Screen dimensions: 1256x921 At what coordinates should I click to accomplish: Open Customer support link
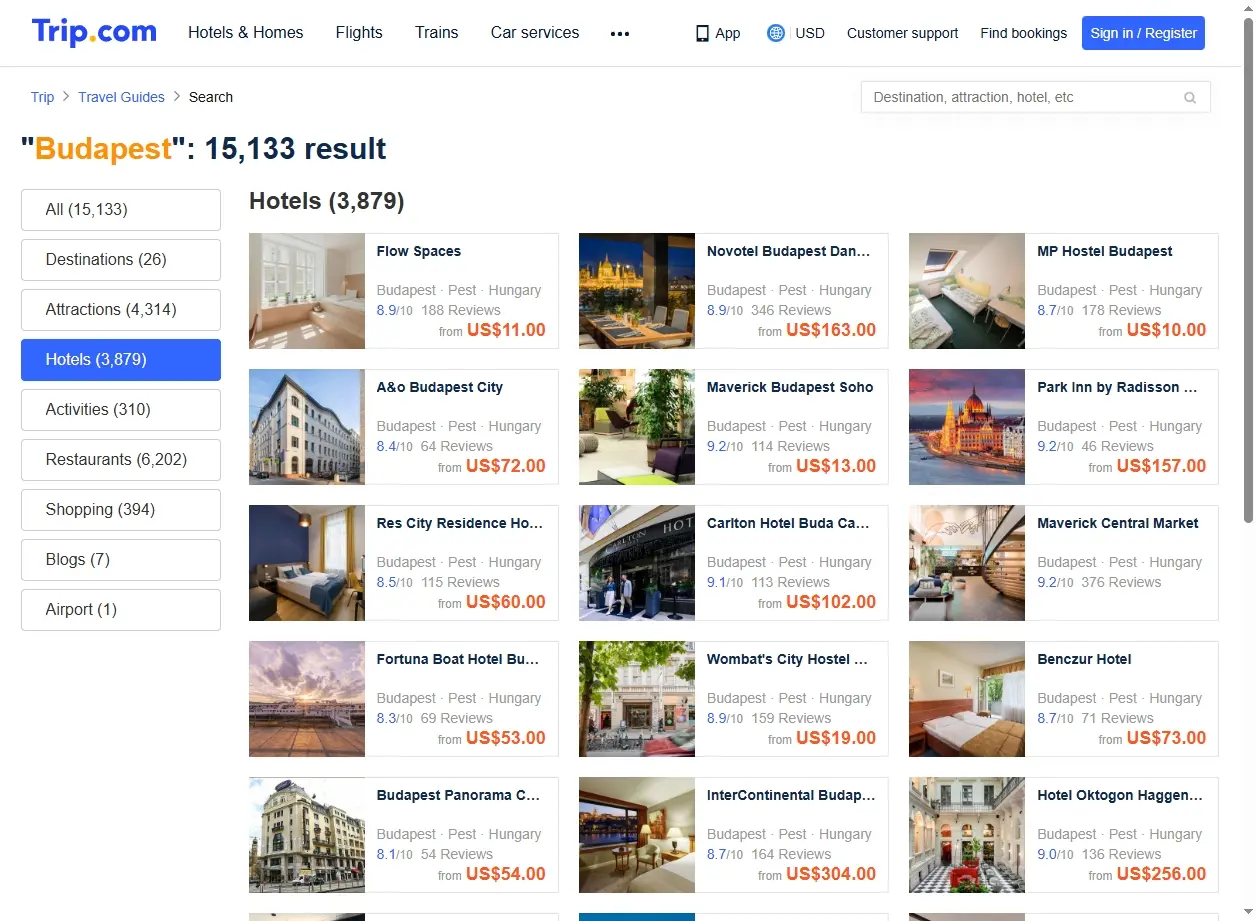click(902, 33)
